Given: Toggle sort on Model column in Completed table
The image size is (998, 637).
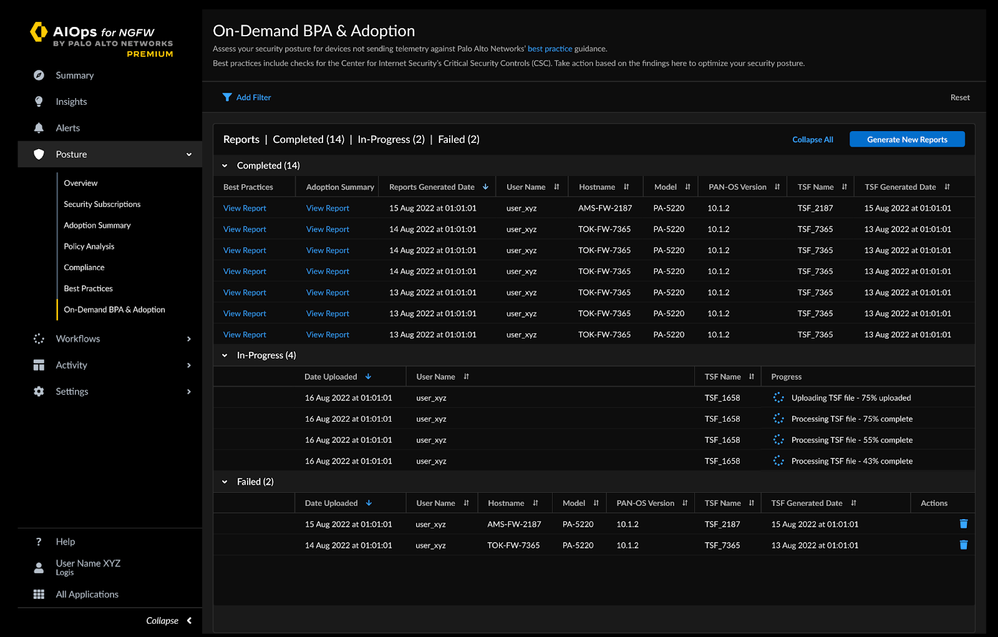Looking at the screenshot, I should coord(687,187).
